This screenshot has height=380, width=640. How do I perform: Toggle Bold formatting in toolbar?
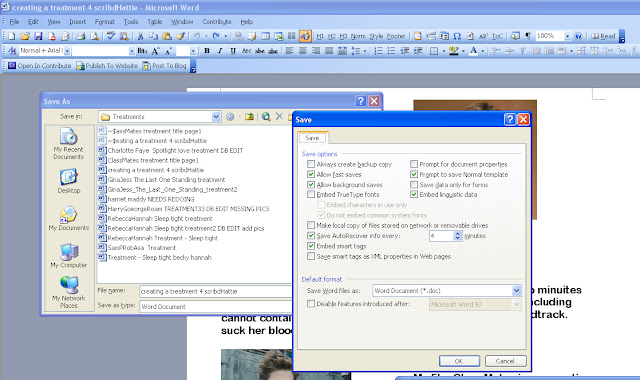pyautogui.click(x=207, y=51)
